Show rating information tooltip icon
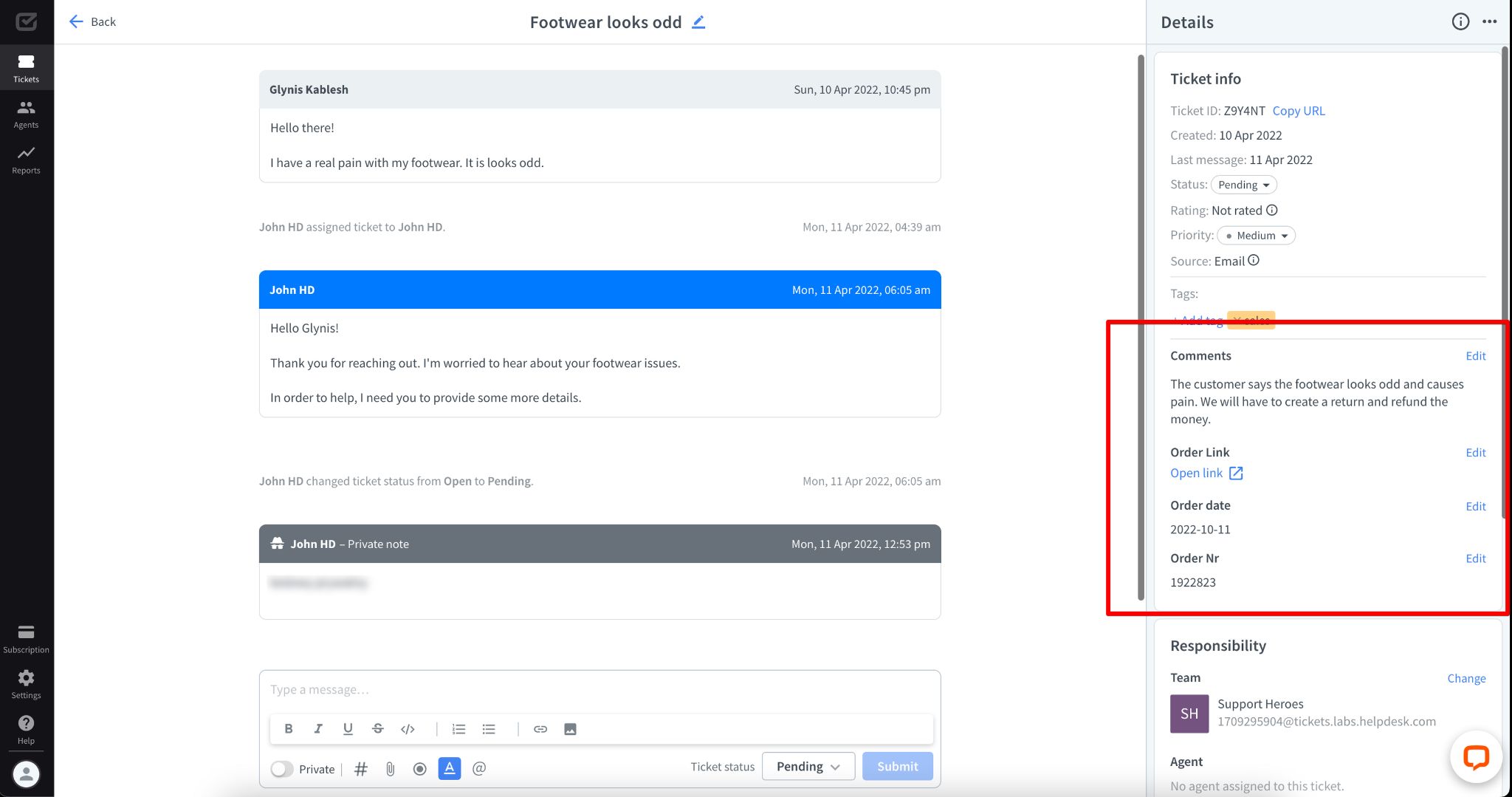 pos(1272,211)
